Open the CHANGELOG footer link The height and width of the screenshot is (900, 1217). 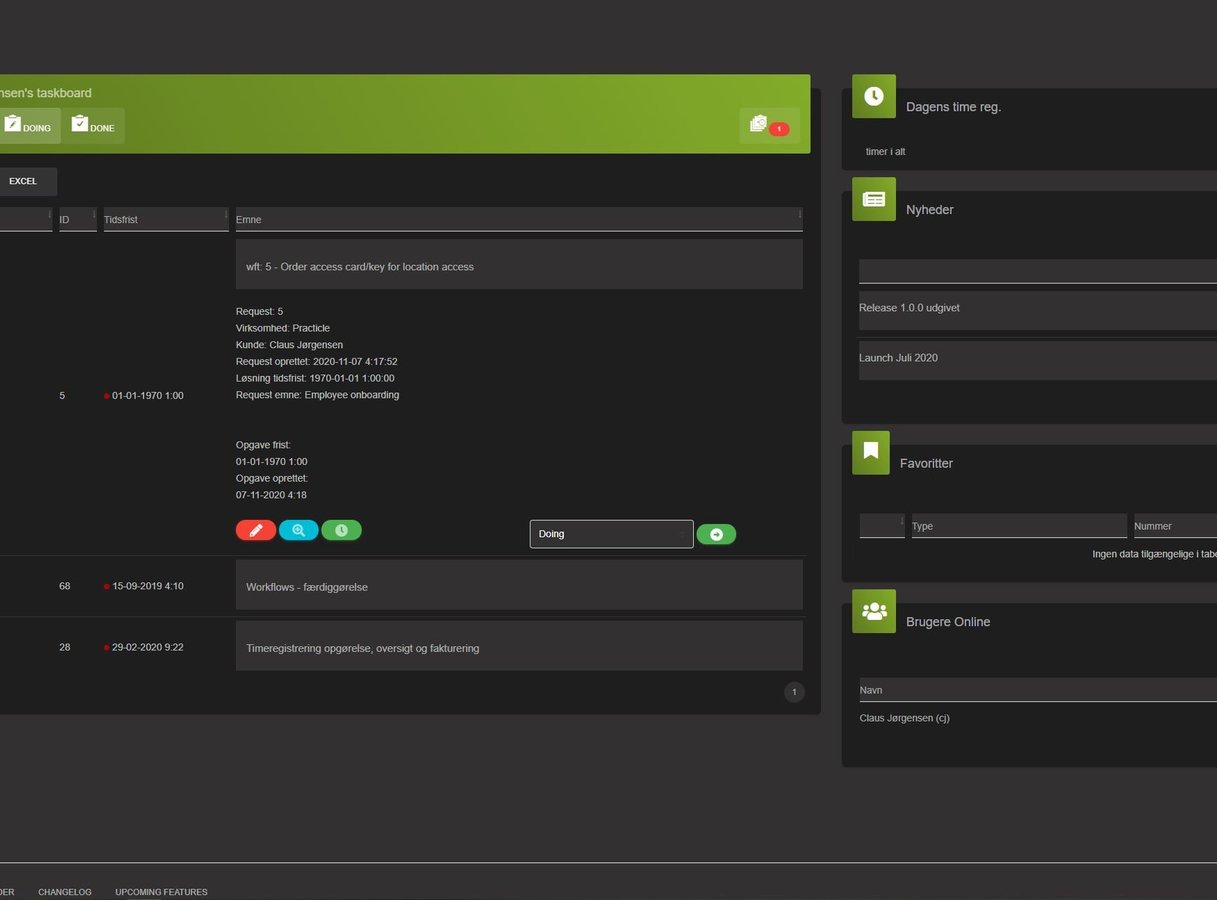click(65, 892)
